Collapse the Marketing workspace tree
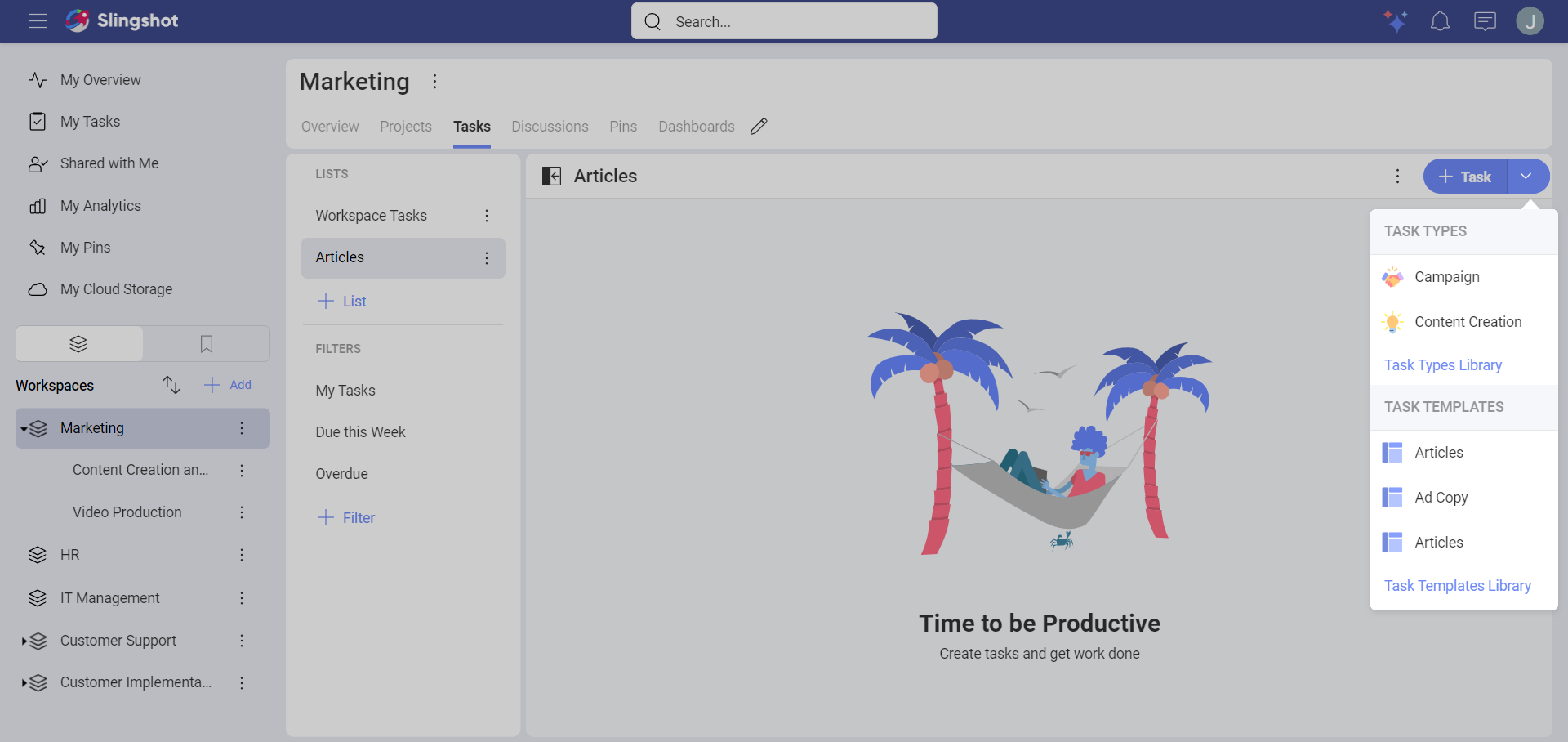The image size is (1568, 742). (x=24, y=429)
